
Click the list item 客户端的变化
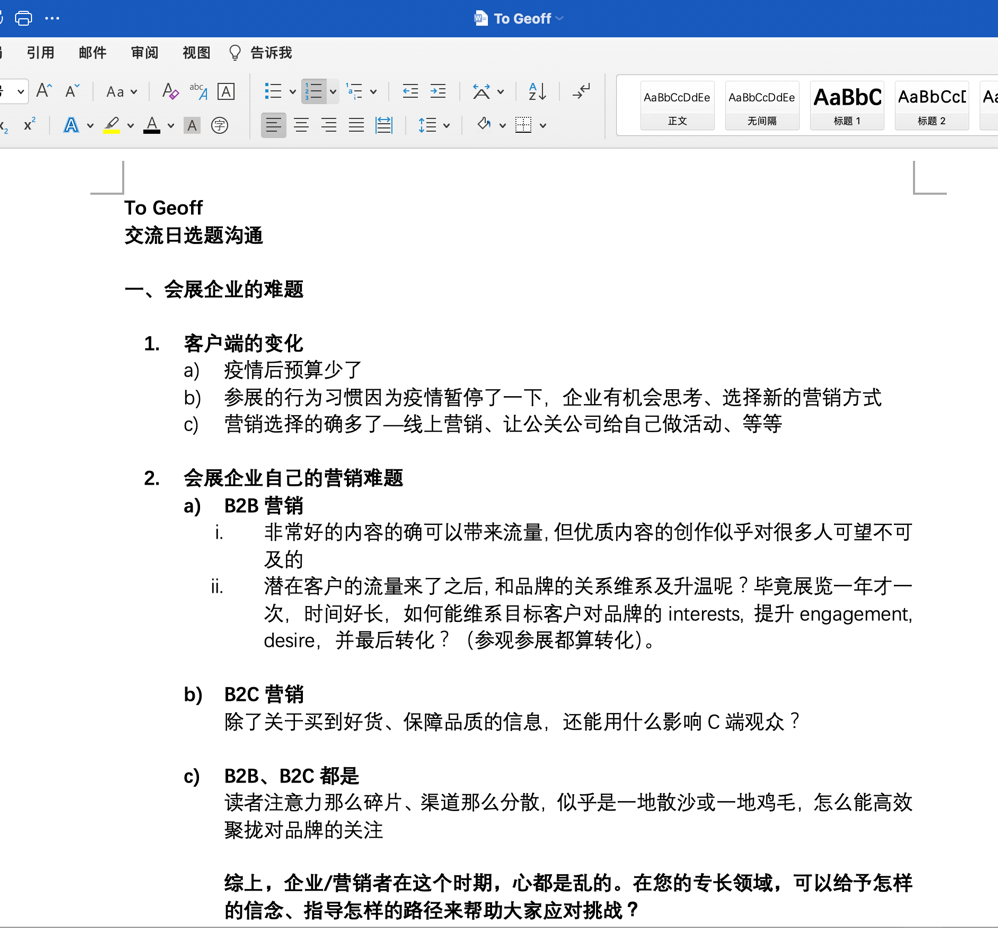tap(243, 344)
